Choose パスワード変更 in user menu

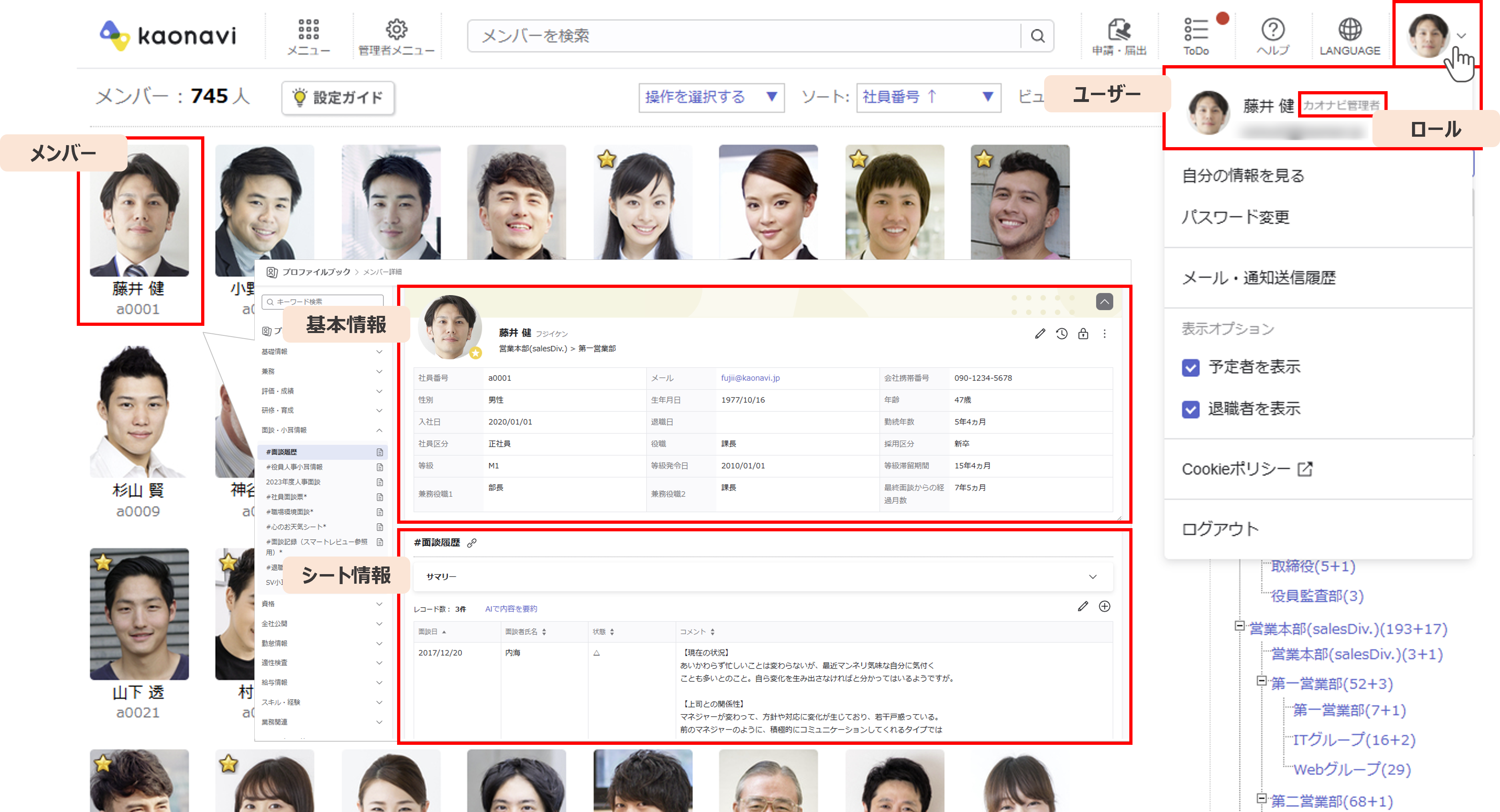(1235, 218)
